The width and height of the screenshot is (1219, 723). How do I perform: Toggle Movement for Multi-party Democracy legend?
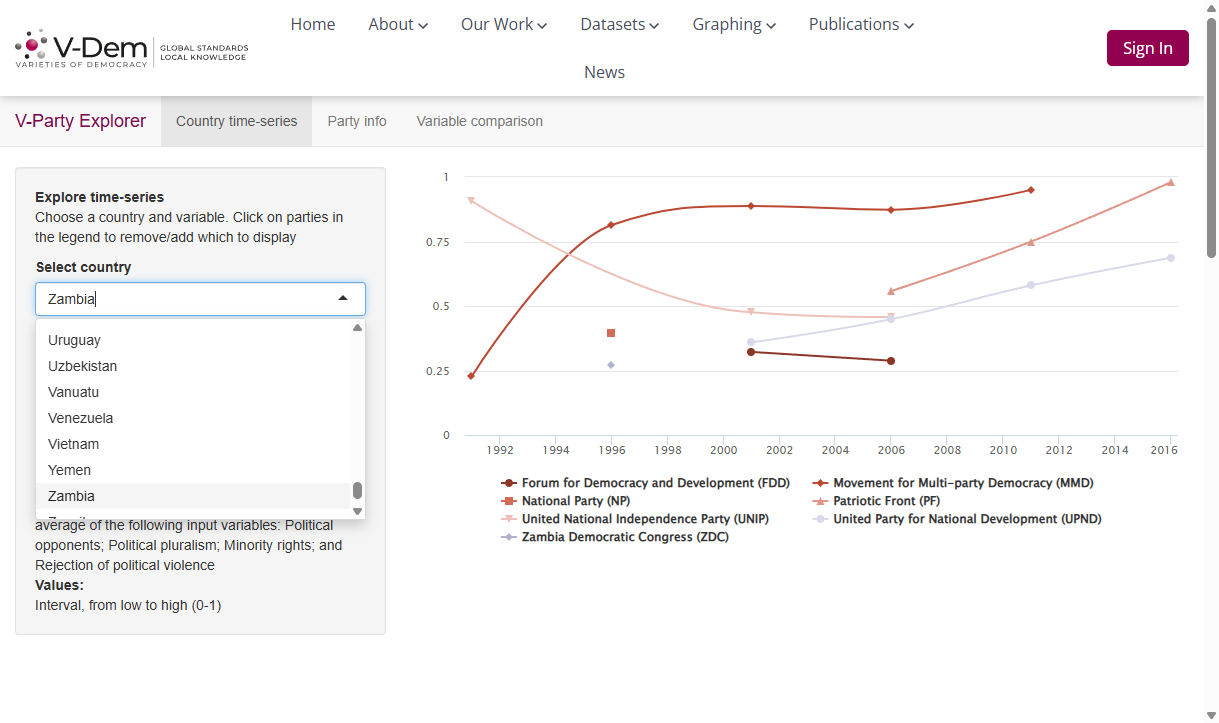953,483
